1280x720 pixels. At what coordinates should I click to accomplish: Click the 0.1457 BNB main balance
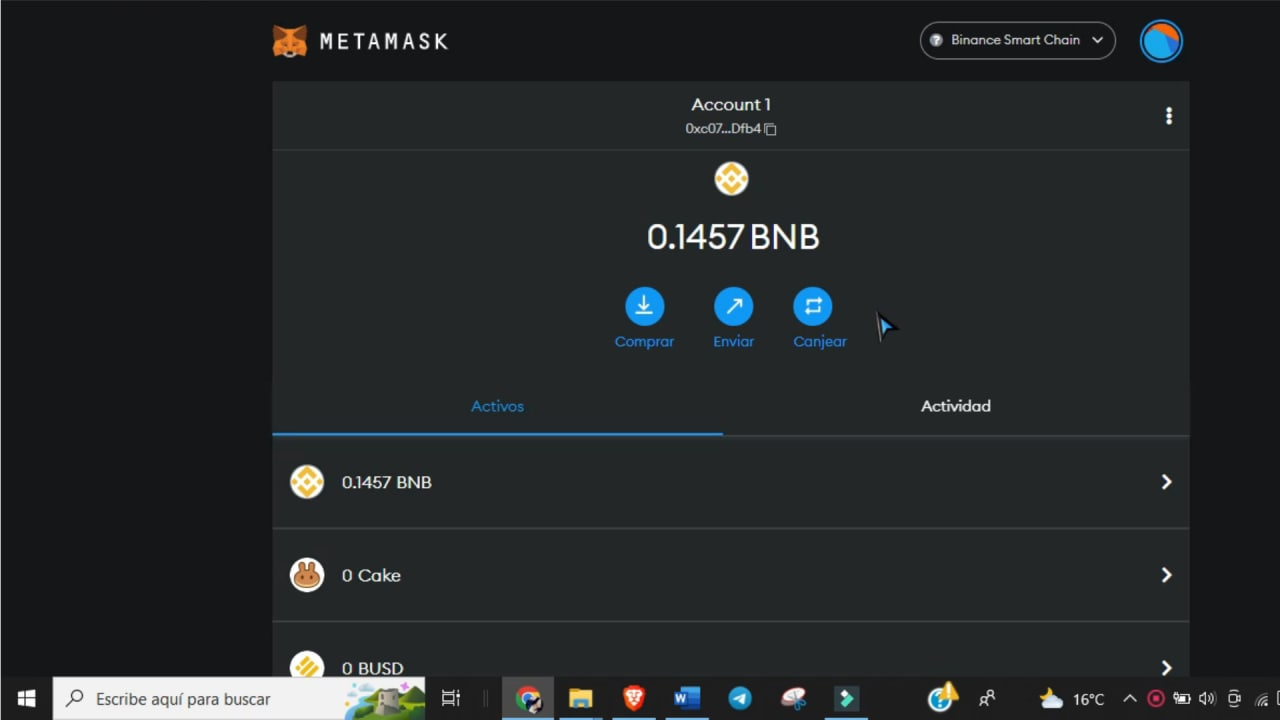click(x=732, y=237)
